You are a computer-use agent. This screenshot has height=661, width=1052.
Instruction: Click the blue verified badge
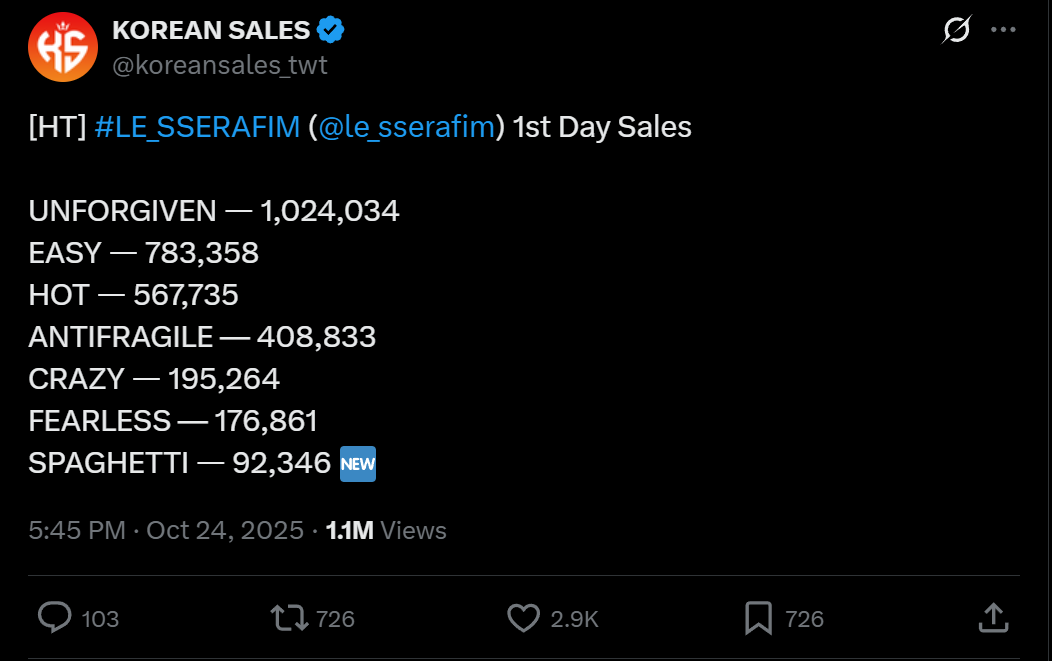point(331,31)
